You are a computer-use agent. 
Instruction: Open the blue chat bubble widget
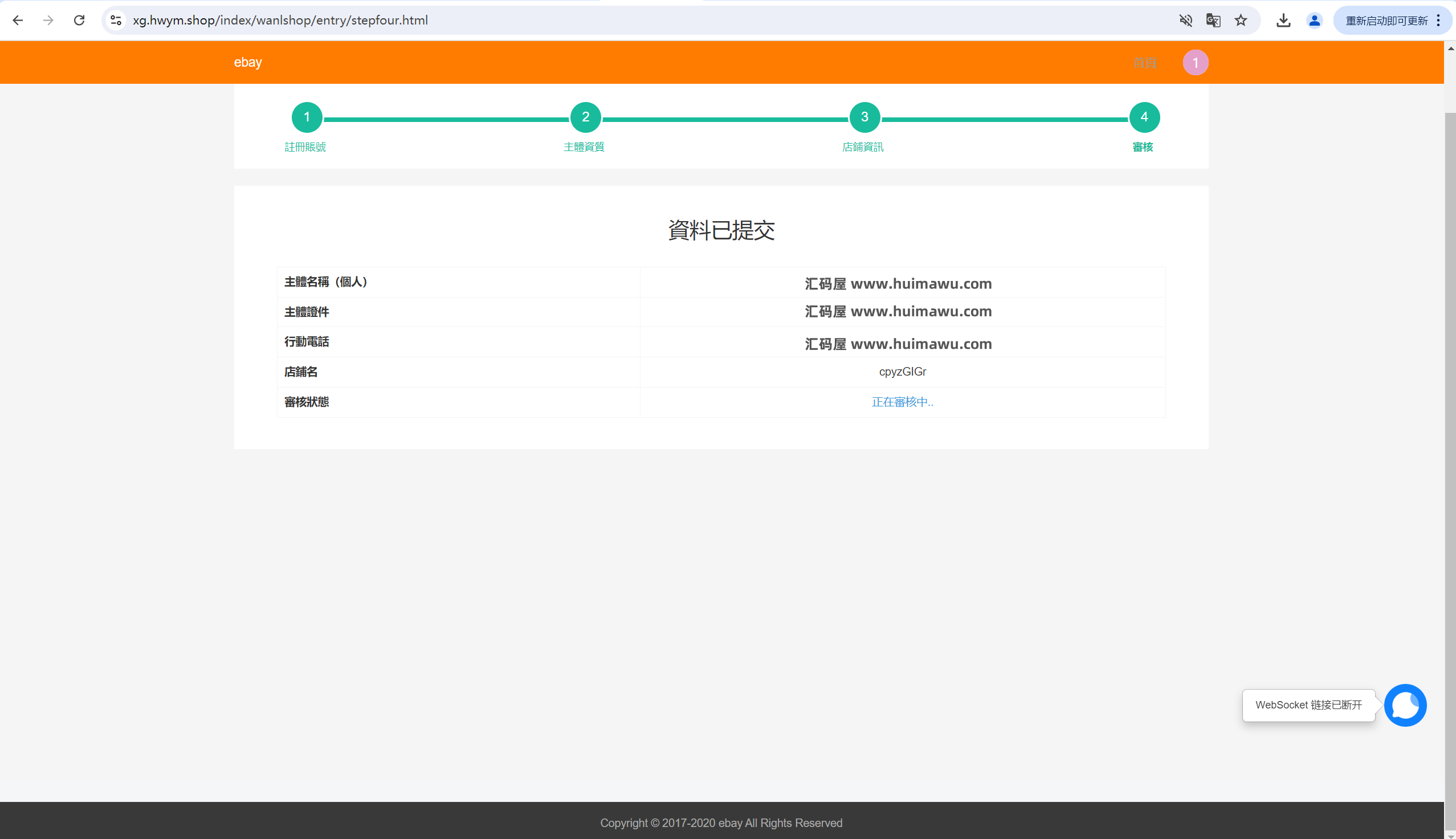(1405, 704)
